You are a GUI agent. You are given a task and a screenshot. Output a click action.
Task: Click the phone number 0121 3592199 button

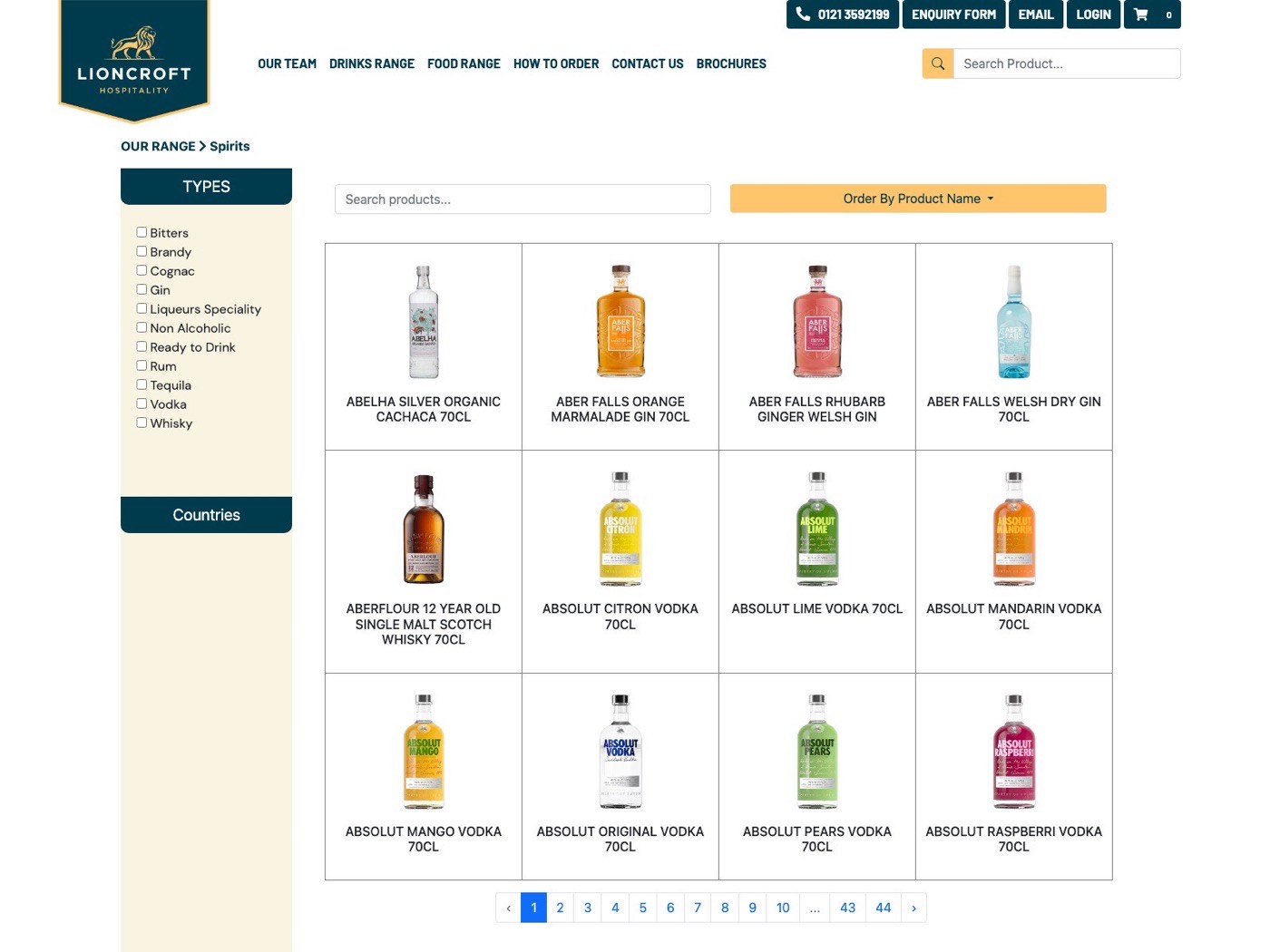[x=843, y=15]
